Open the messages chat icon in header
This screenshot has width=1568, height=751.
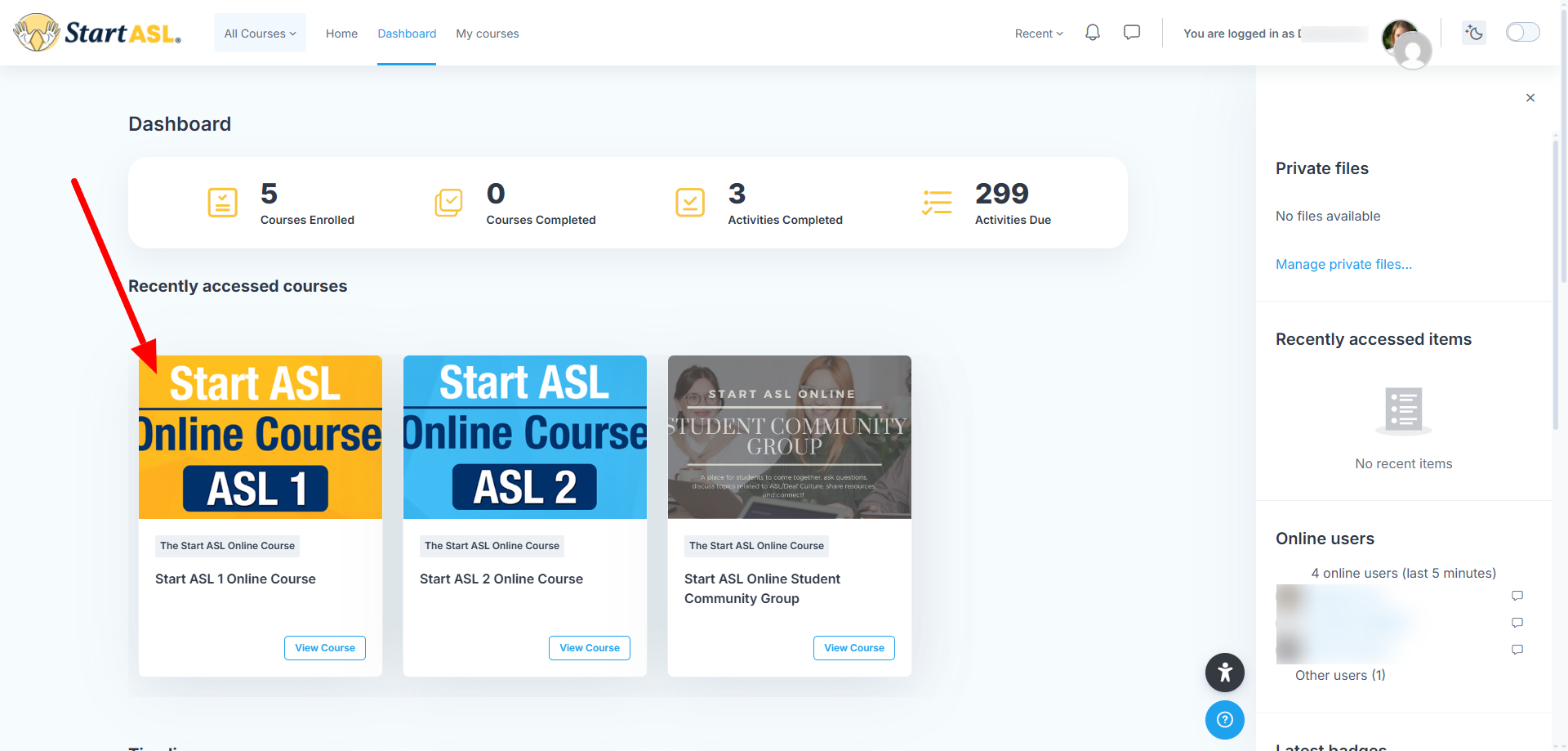tap(1132, 33)
